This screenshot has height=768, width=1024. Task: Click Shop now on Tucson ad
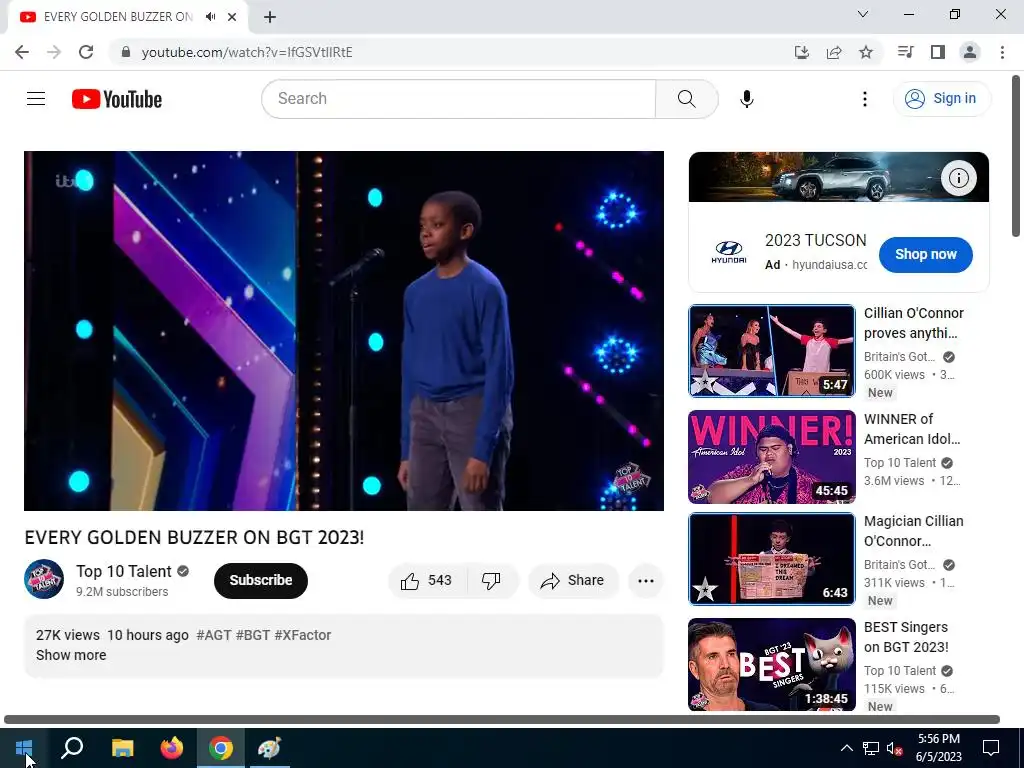coord(925,255)
